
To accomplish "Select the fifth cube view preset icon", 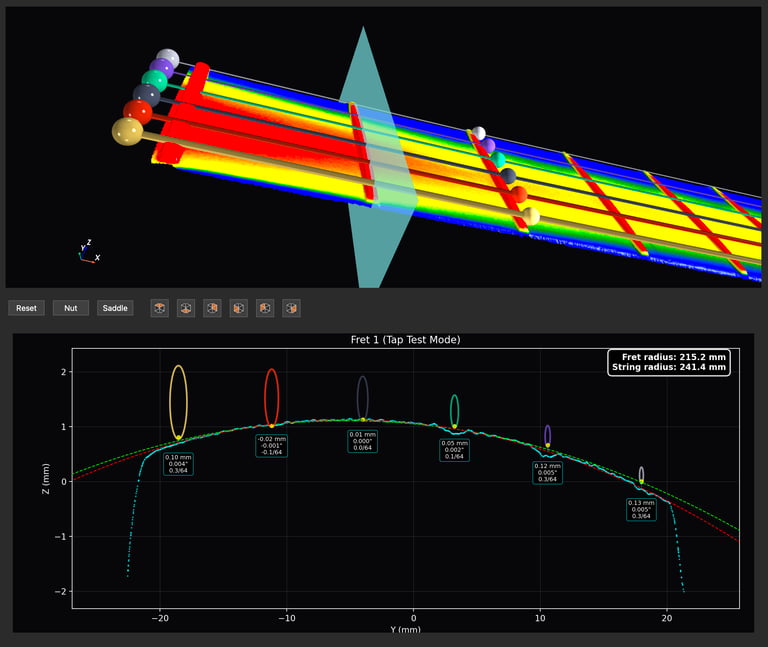I will point(265,308).
